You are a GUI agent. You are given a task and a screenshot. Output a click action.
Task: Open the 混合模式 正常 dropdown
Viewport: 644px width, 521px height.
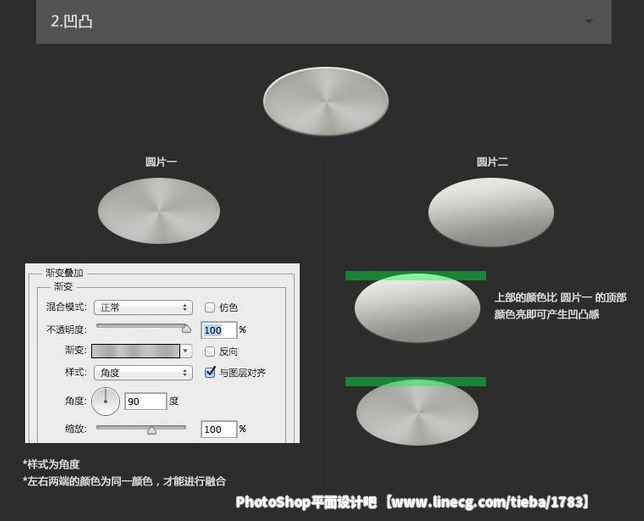point(143,308)
